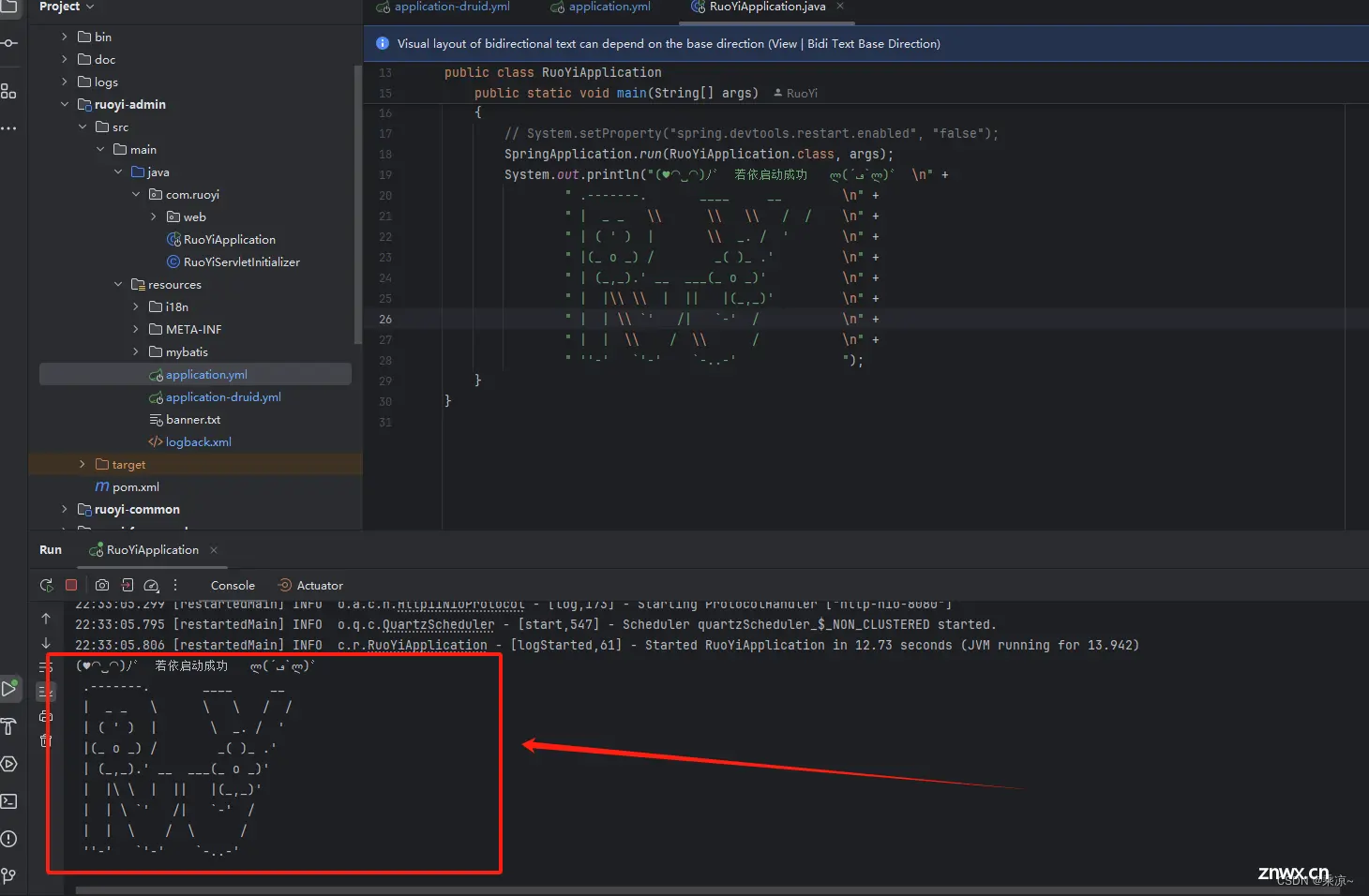
Task: Select RuoYiServletInitializer in project tree
Action: tap(233, 261)
